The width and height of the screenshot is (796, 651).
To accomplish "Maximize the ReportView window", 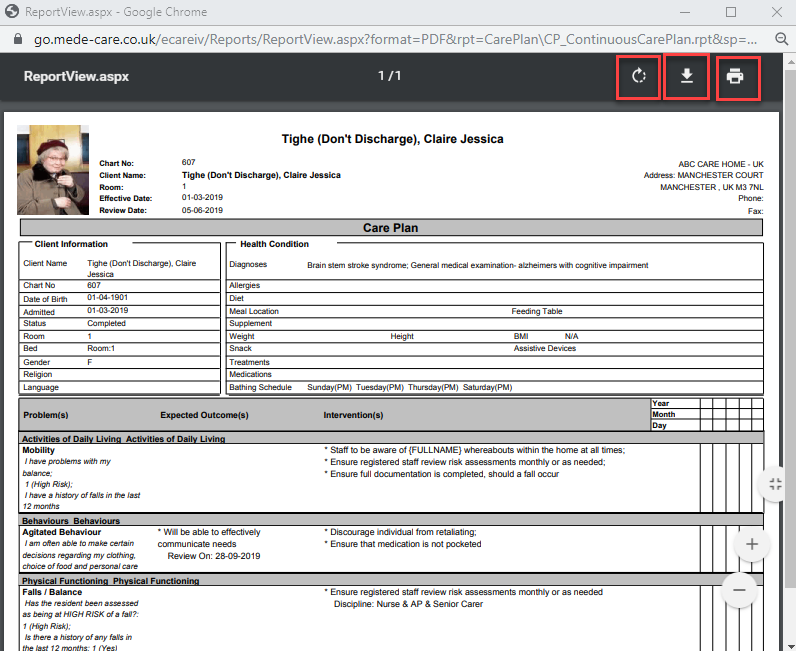I will click(x=731, y=12).
